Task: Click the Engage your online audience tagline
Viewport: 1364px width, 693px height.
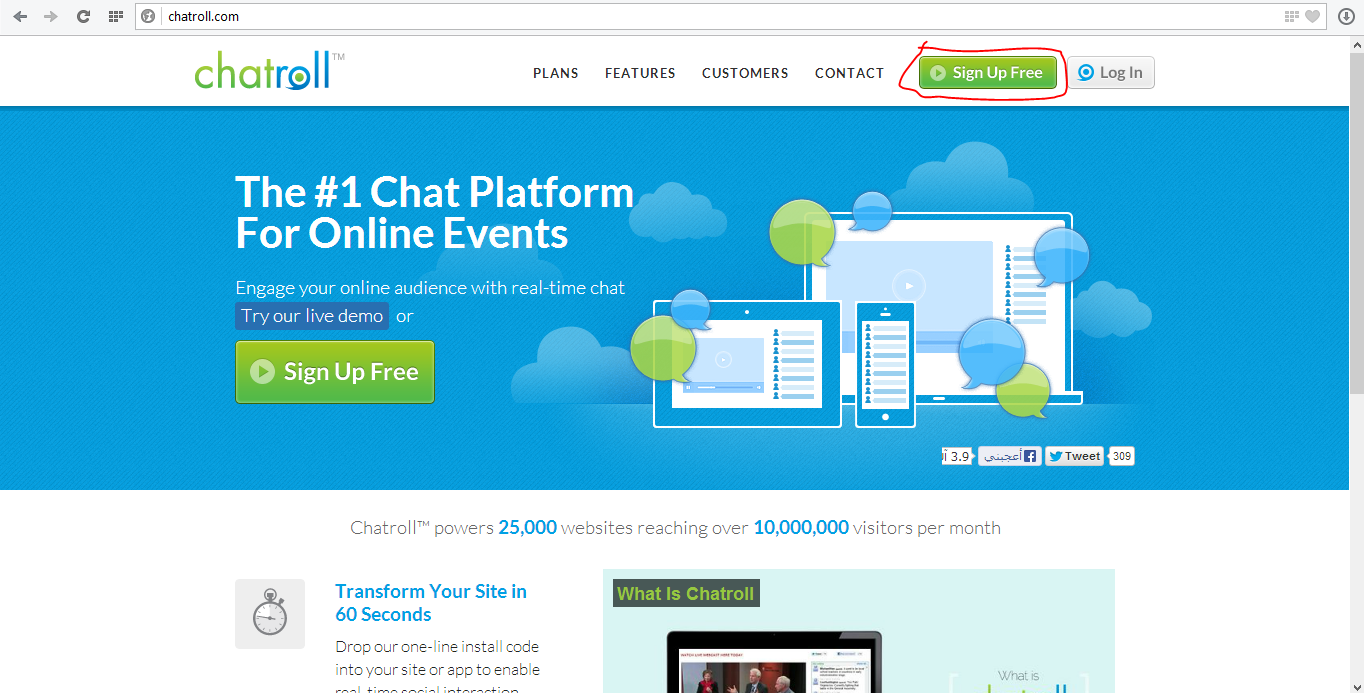Action: click(430, 288)
